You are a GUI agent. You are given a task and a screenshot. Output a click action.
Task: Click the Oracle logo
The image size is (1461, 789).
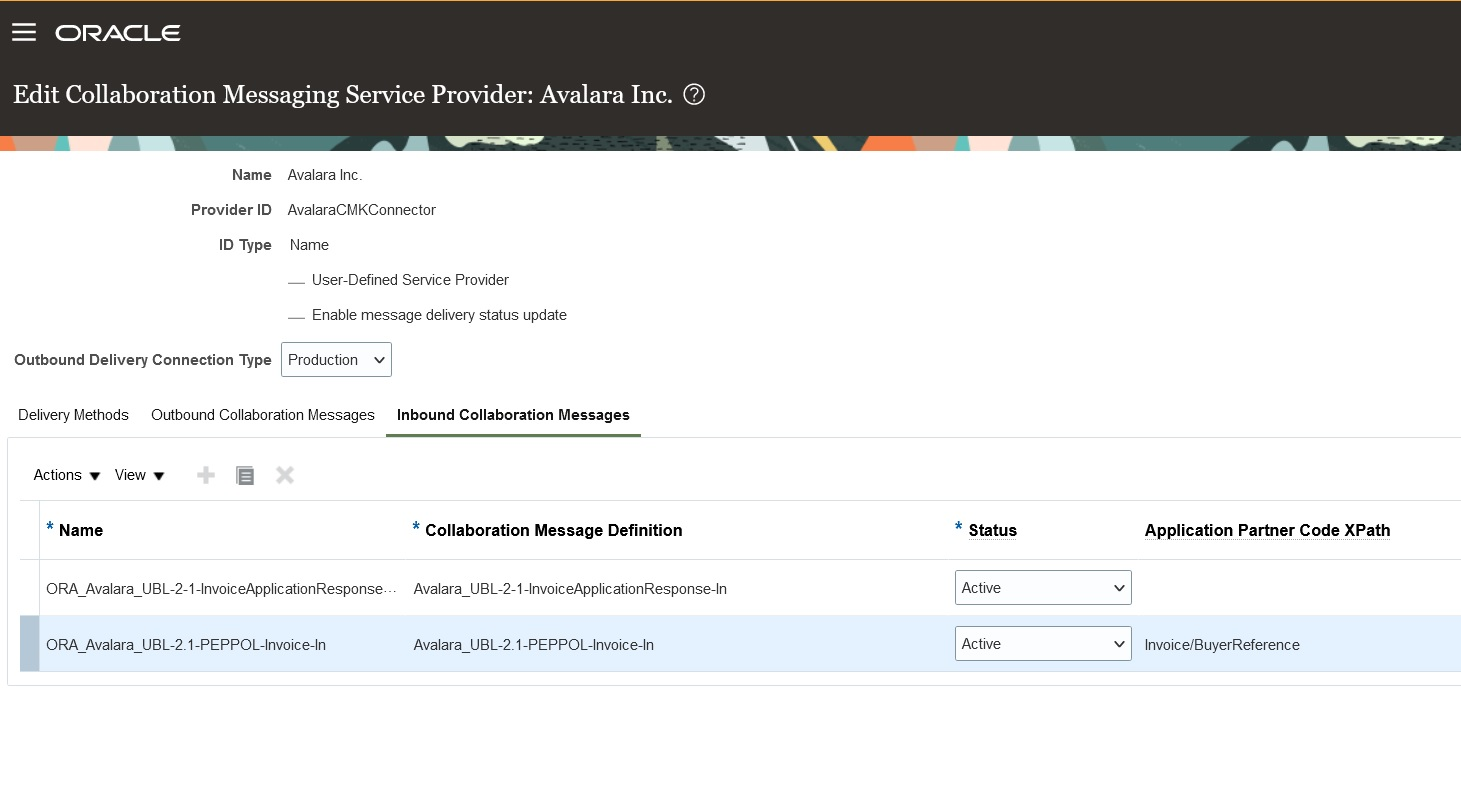(x=117, y=32)
